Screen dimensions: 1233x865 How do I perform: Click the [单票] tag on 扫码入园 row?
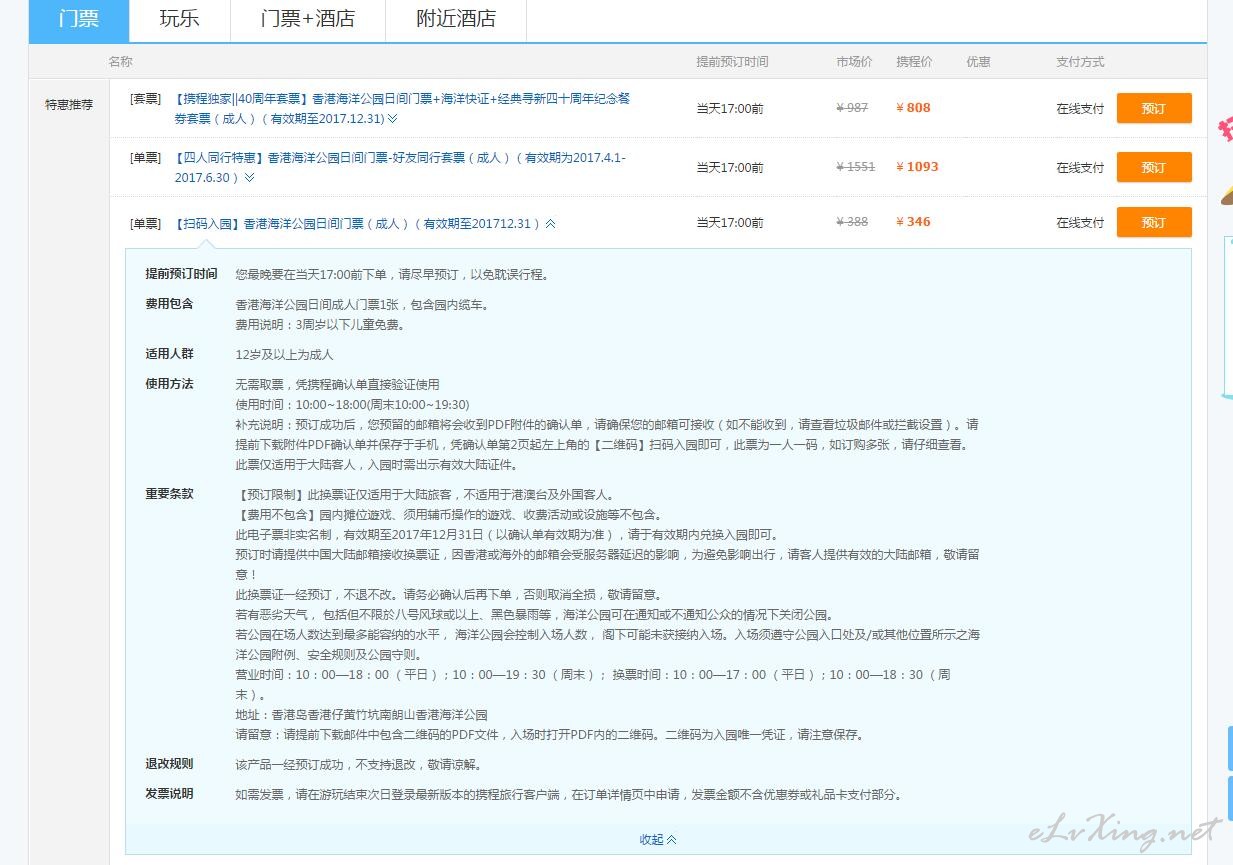pos(145,223)
